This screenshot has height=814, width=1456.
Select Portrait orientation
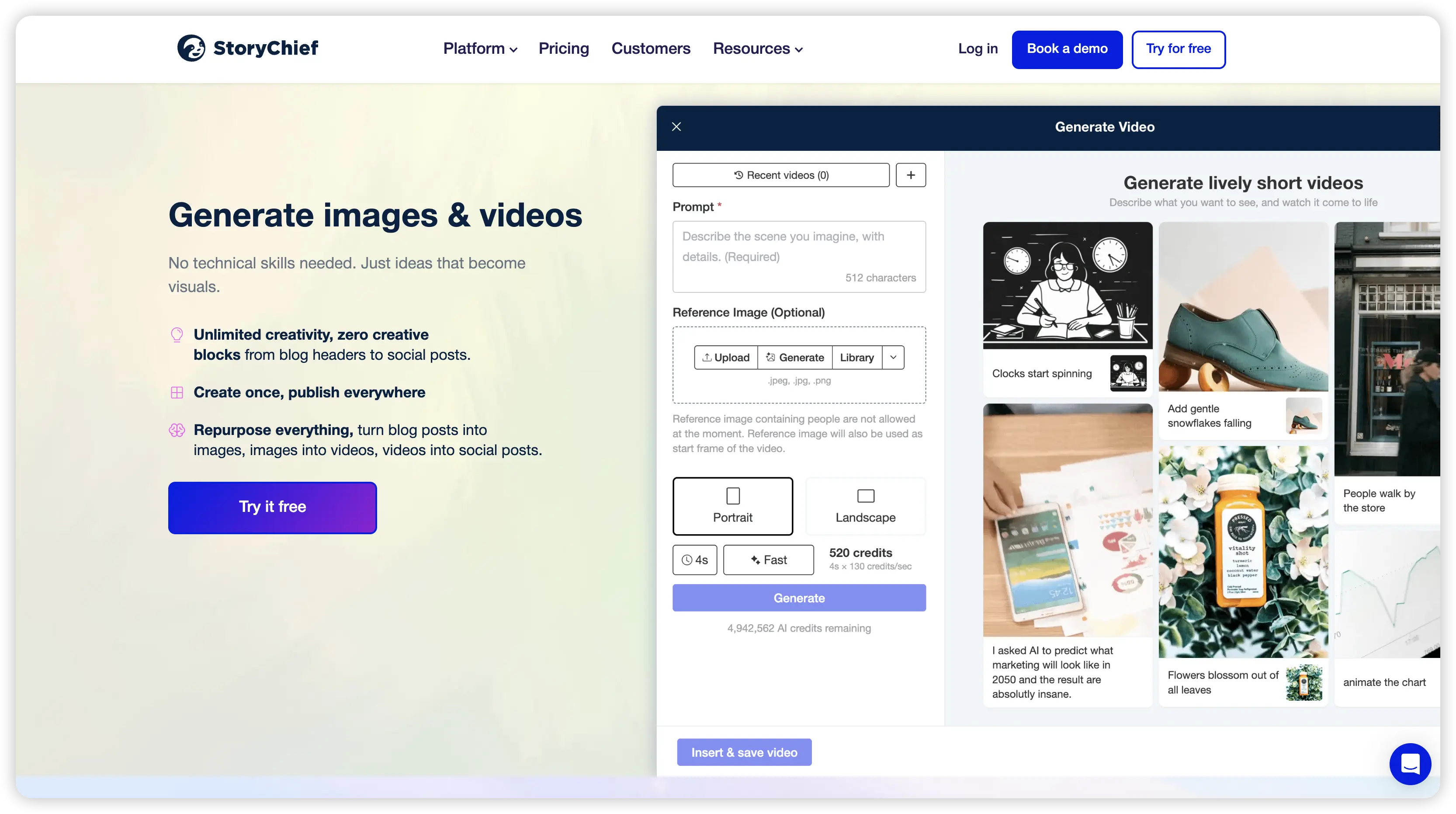click(x=732, y=506)
